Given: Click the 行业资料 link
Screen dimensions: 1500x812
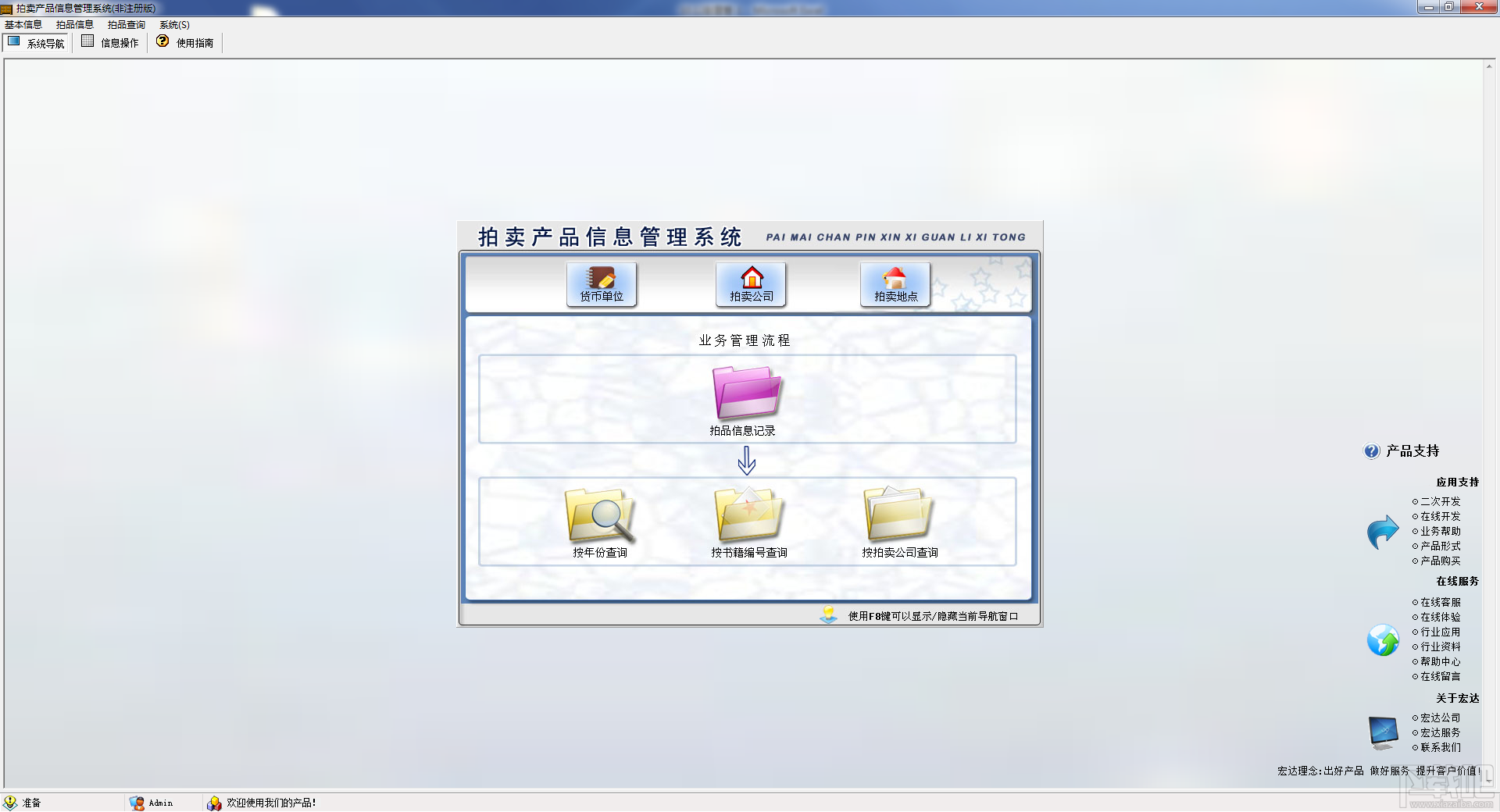Looking at the screenshot, I should pyautogui.click(x=1440, y=646).
